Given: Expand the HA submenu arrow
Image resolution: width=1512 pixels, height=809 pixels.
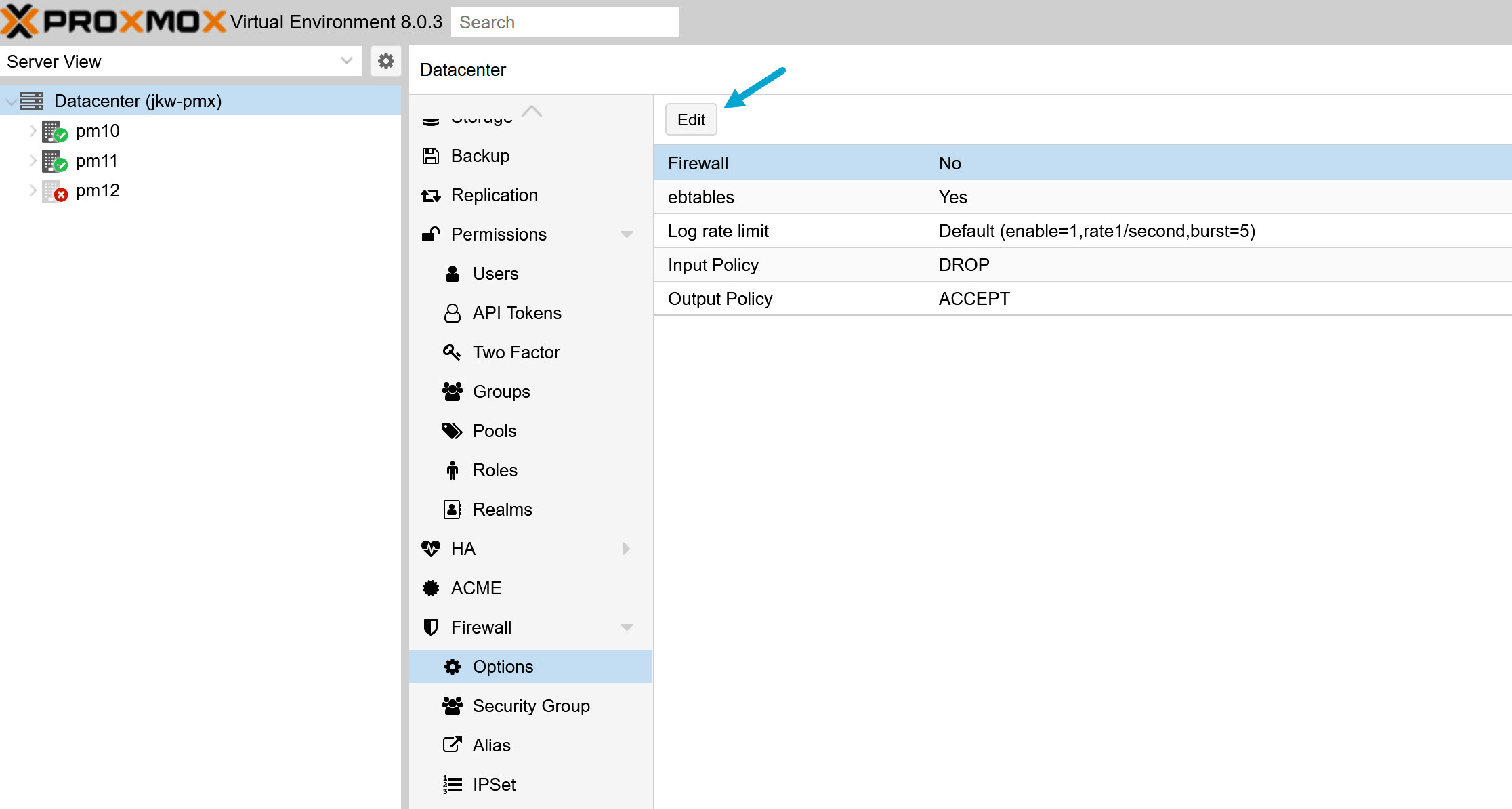Looking at the screenshot, I should tap(627, 548).
